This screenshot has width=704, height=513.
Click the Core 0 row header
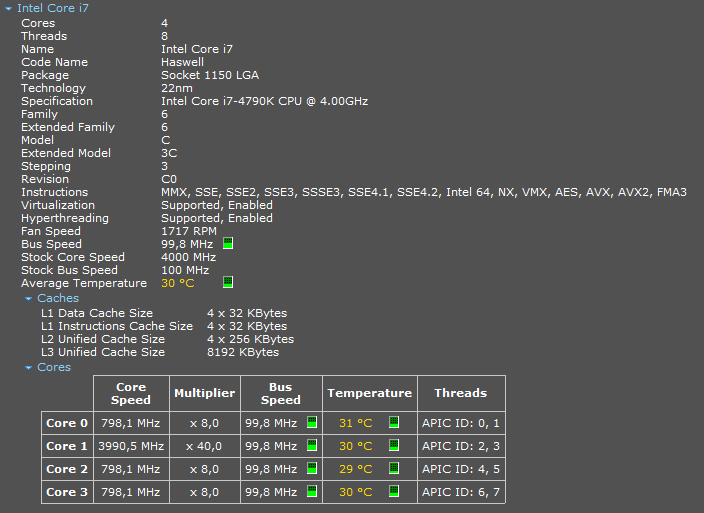[x=67, y=423]
